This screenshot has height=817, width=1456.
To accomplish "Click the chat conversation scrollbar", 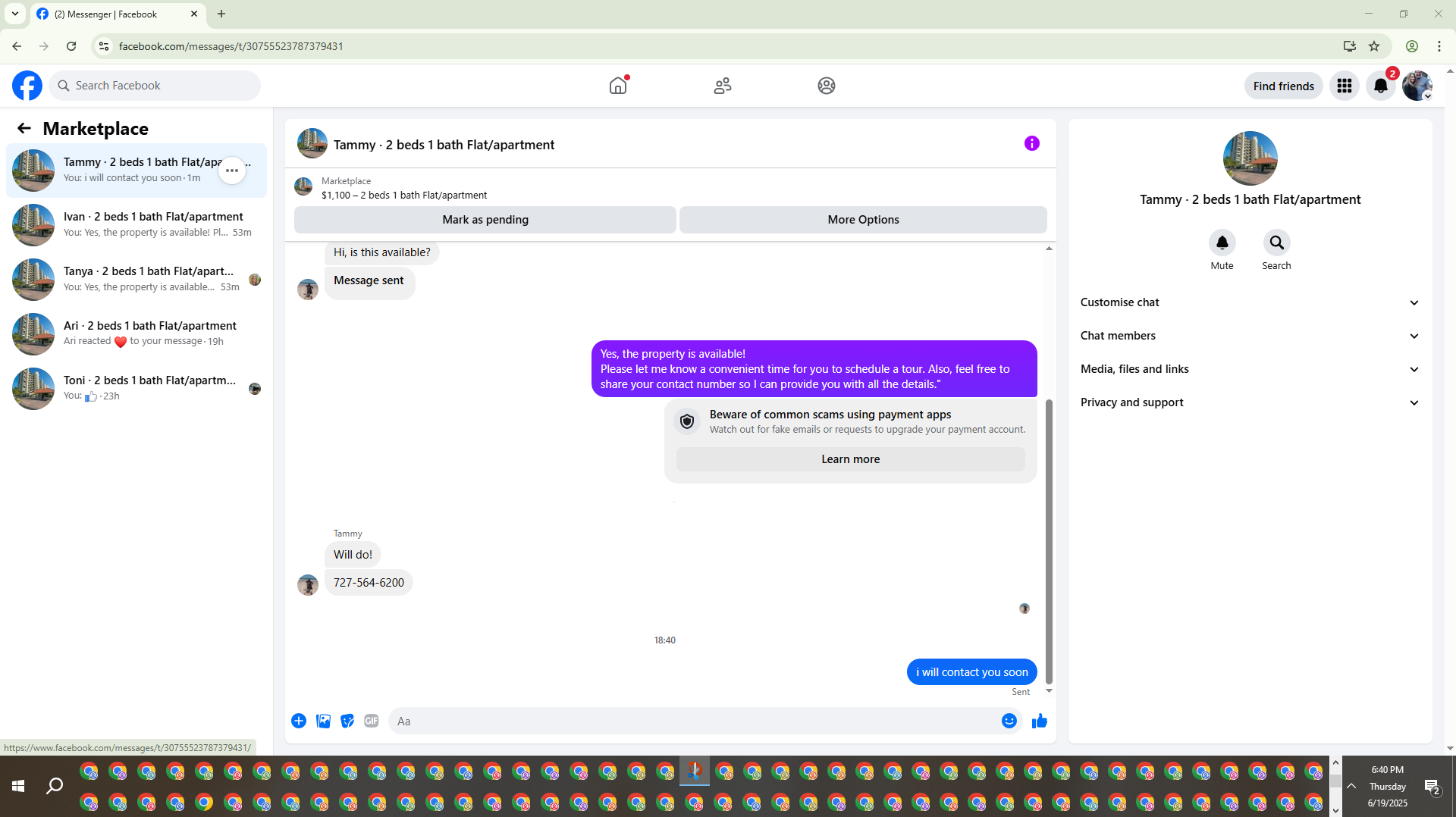I will (1049, 541).
